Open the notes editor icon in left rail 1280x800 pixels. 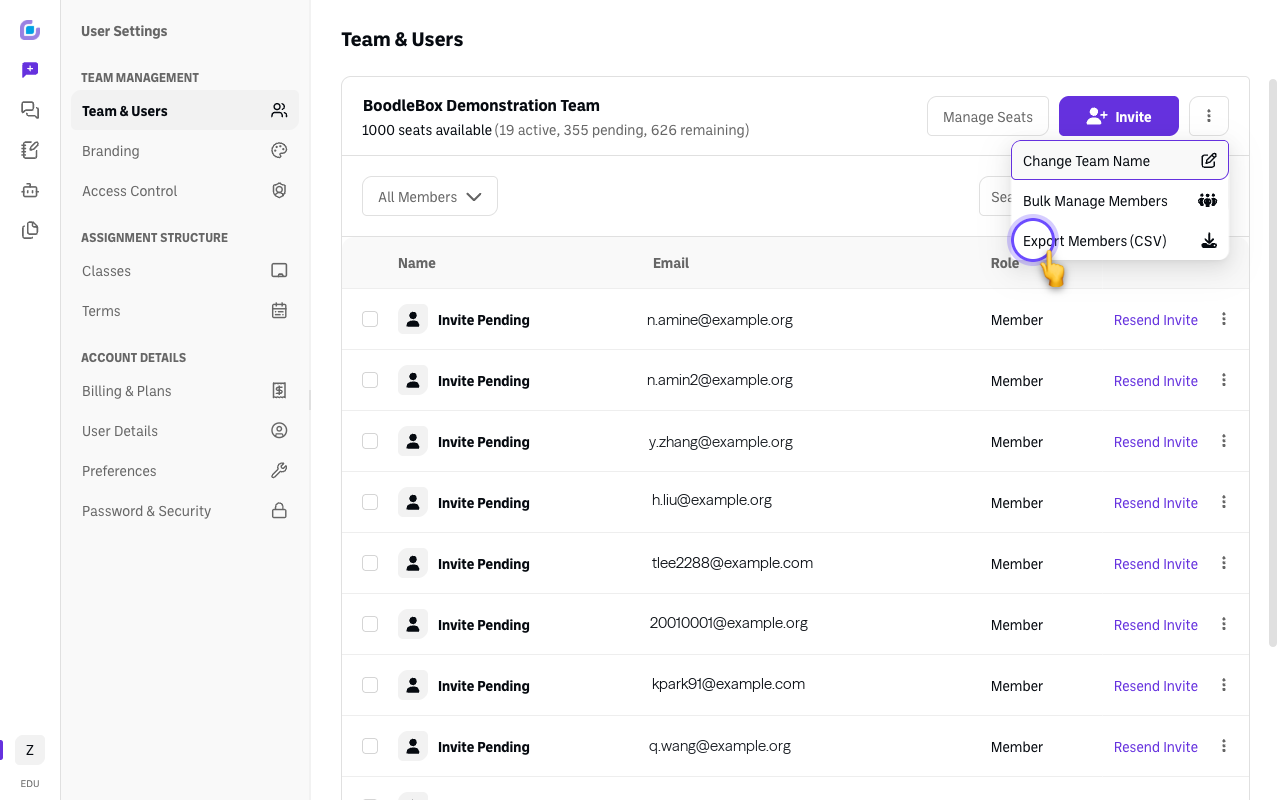30,150
